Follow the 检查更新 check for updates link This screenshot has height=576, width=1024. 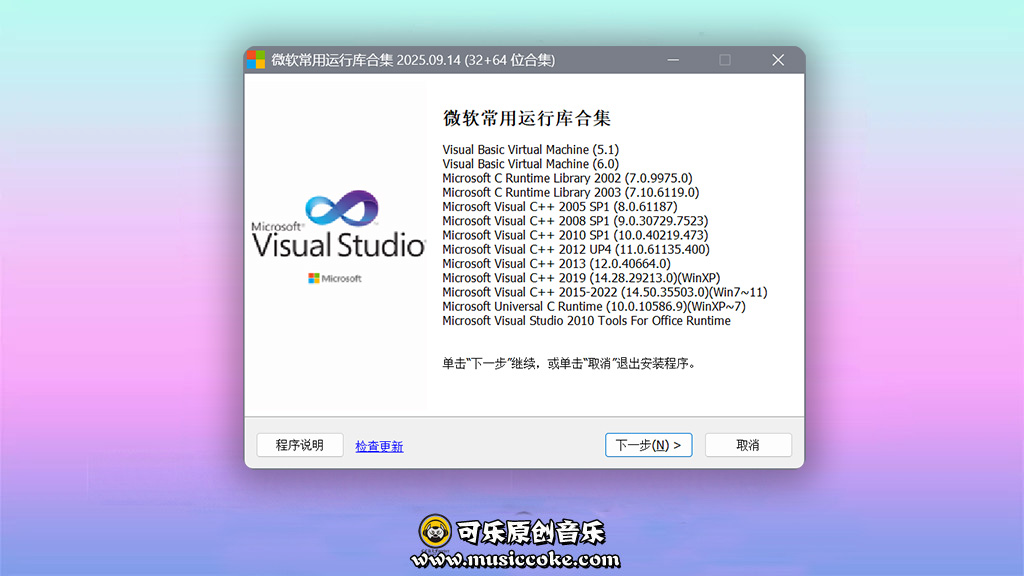pyautogui.click(x=379, y=446)
